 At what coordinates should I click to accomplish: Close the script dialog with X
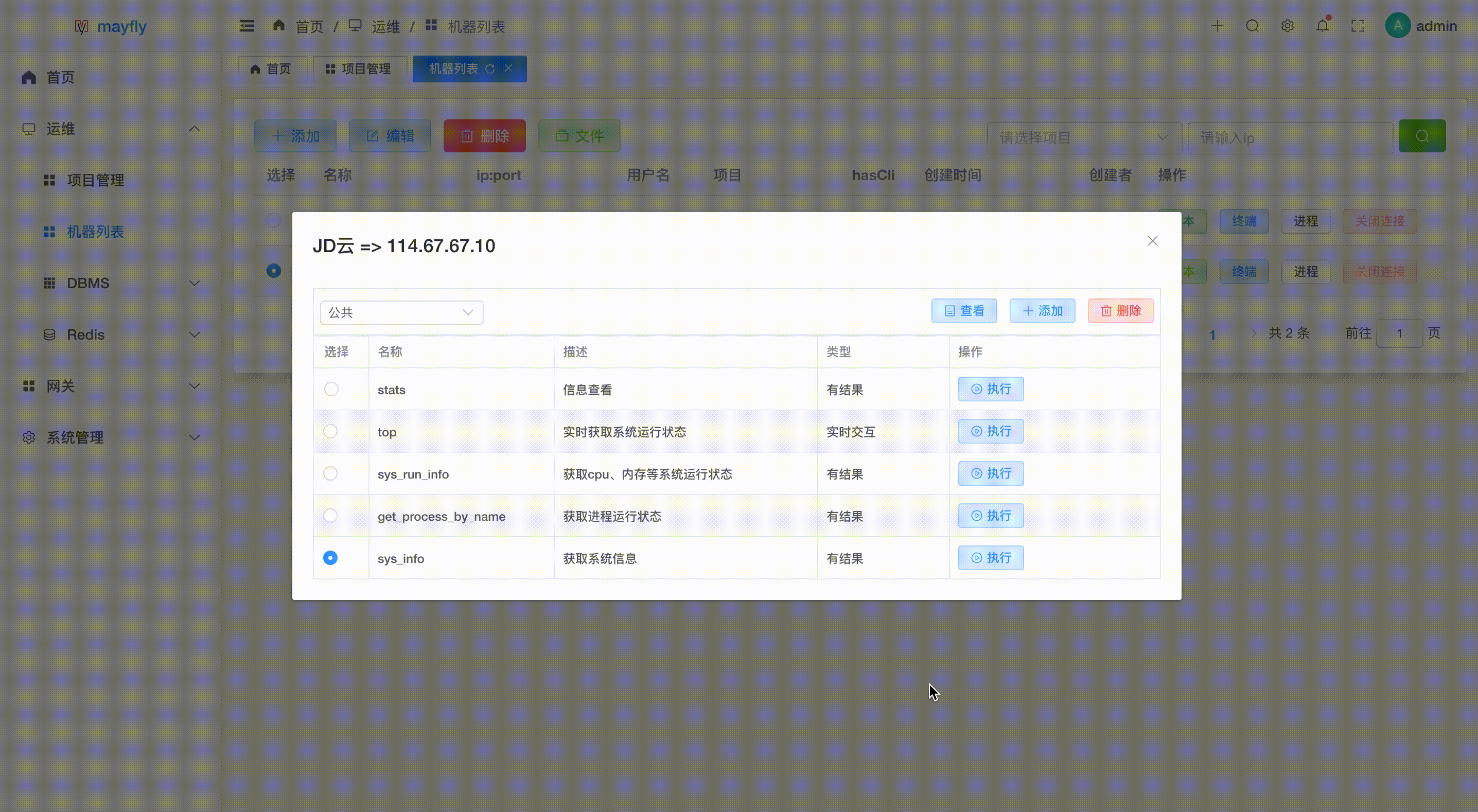[1152, 241]
